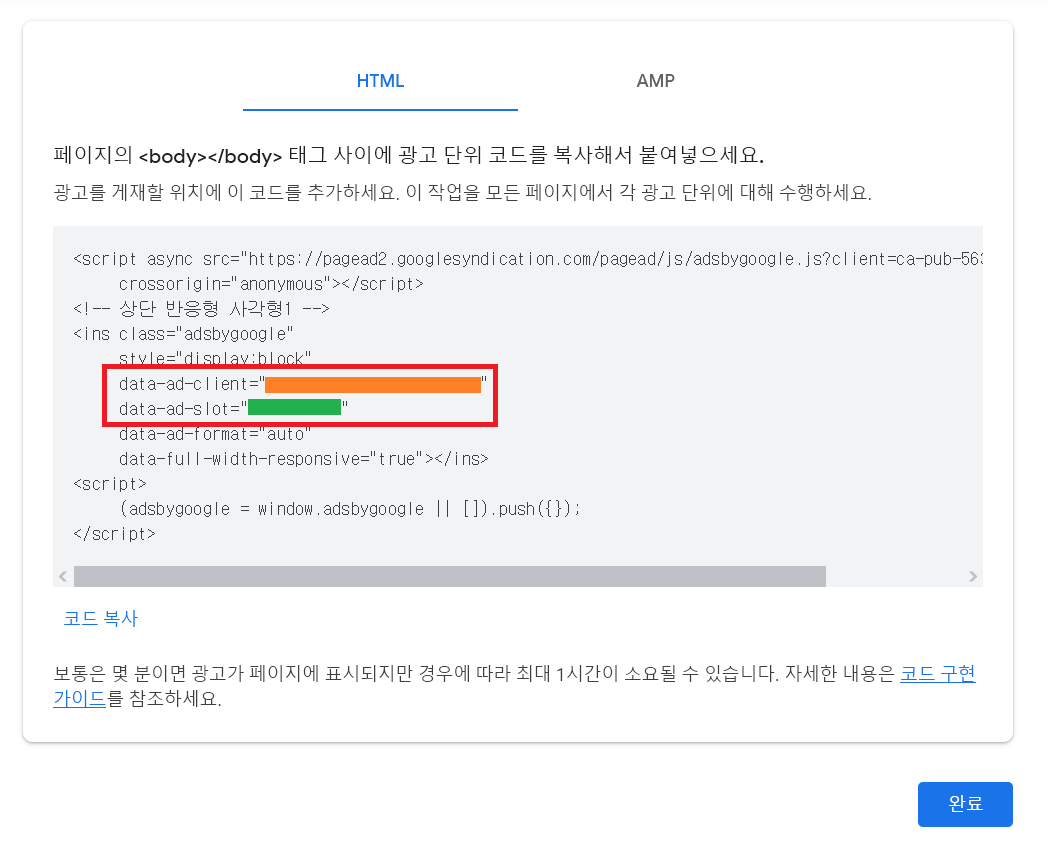Click the adsbygoogle push script line
Viewport: 1048px width, 848px height.
350,509
